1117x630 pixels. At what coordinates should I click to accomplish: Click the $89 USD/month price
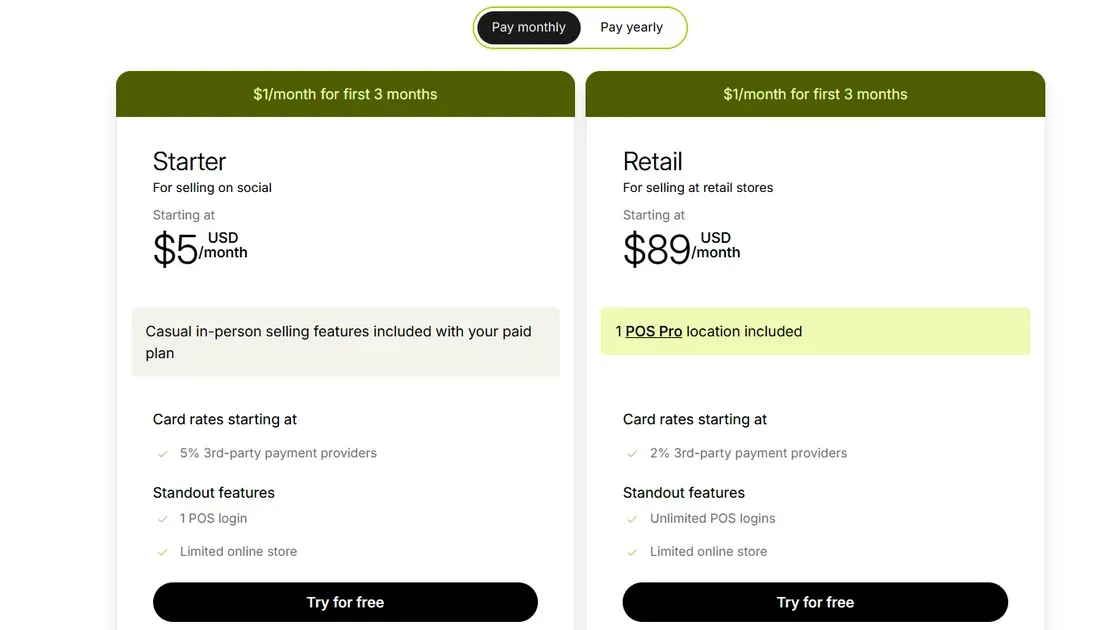coord(681,247)
